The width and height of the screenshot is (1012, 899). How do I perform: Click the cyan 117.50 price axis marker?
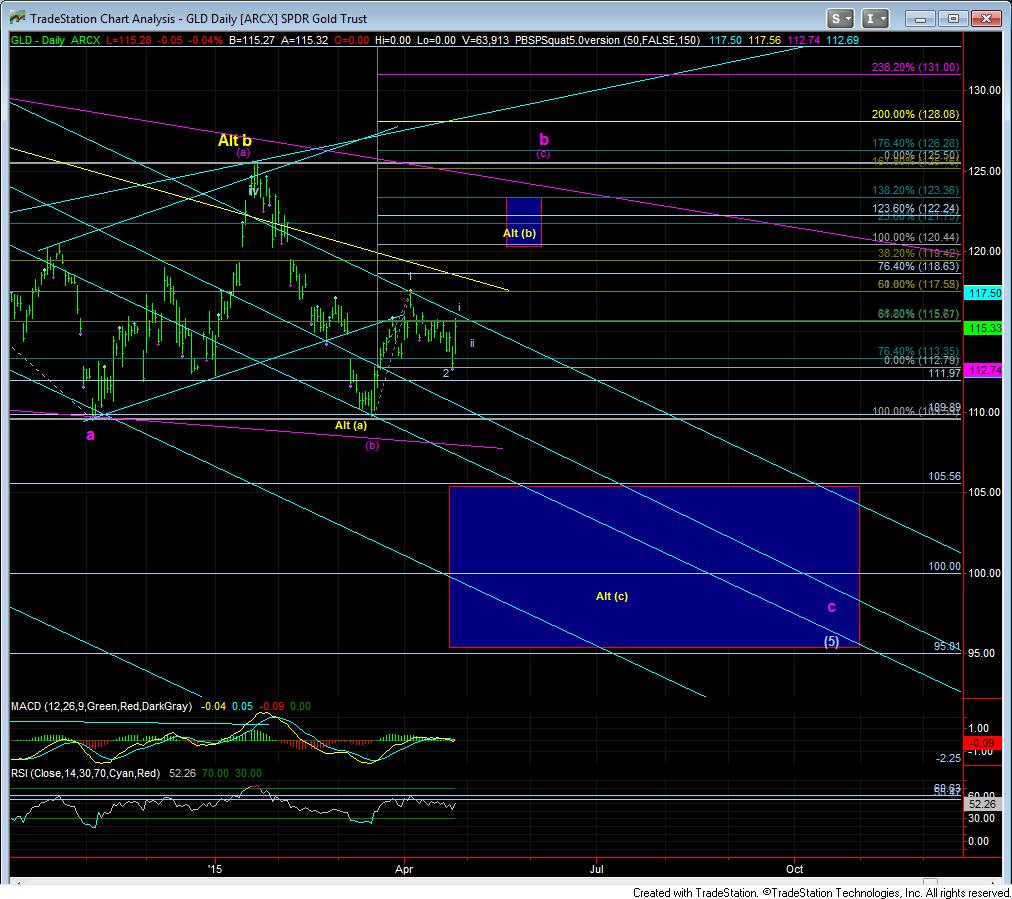[982, 293]
